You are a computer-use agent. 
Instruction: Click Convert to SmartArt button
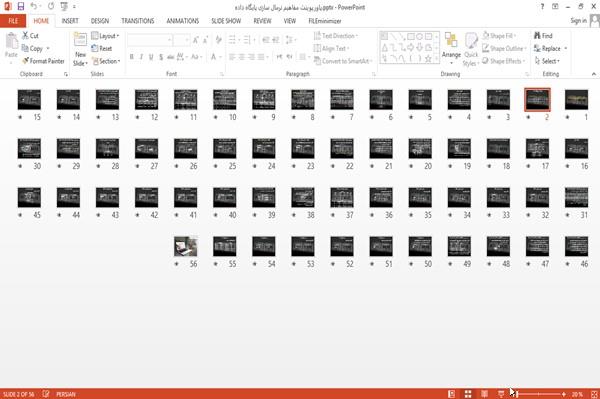[x=342, y=61]
